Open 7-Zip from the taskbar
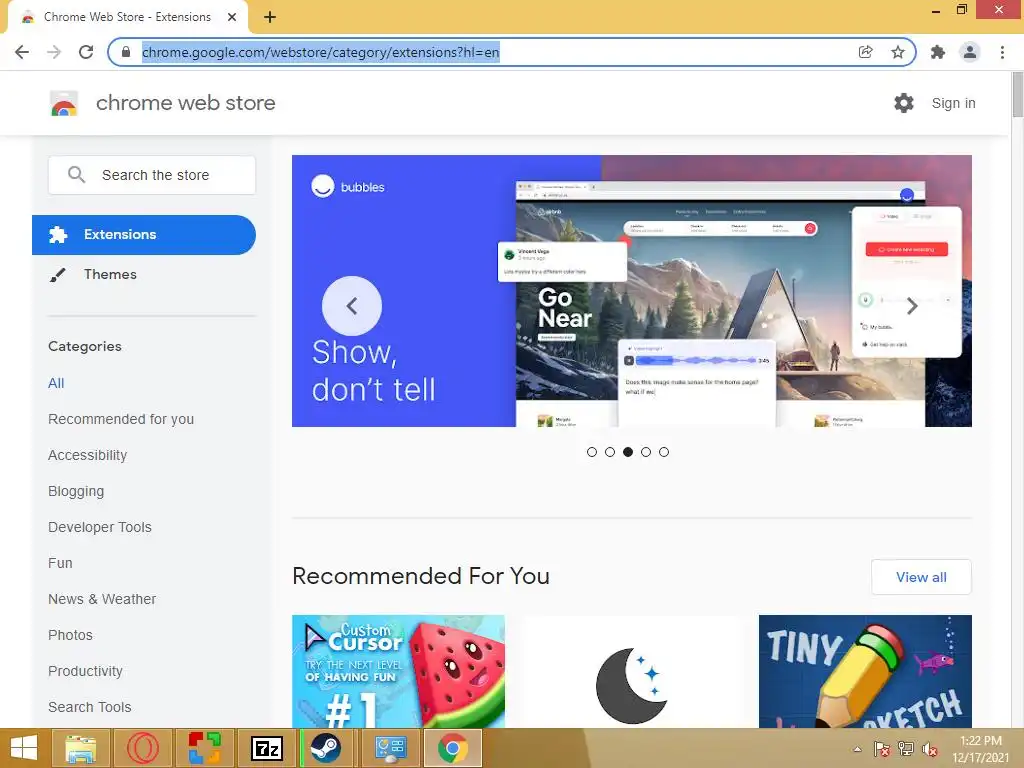 (266, 748)
